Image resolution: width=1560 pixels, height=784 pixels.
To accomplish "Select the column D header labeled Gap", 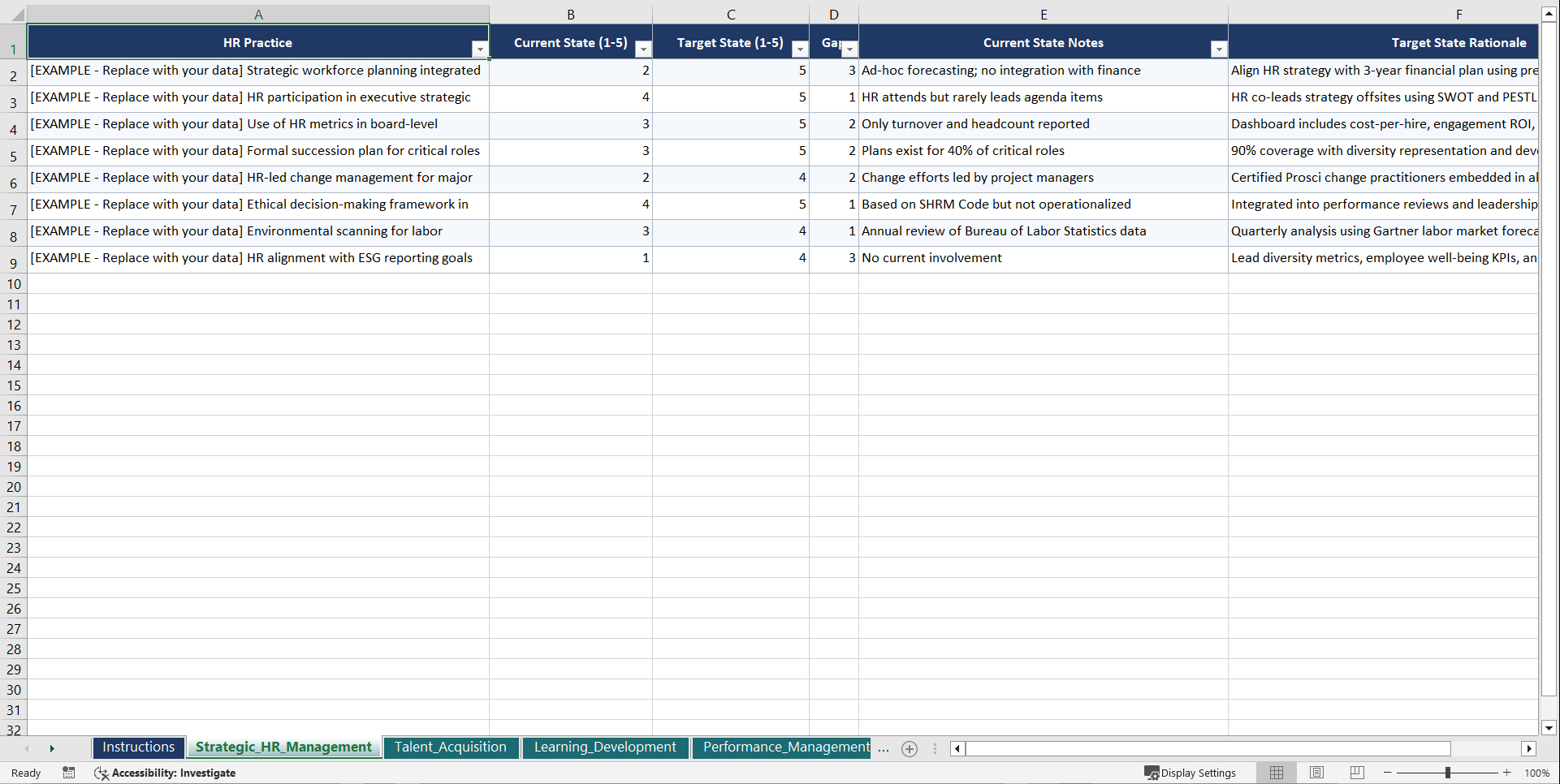I will click(834, 14).
